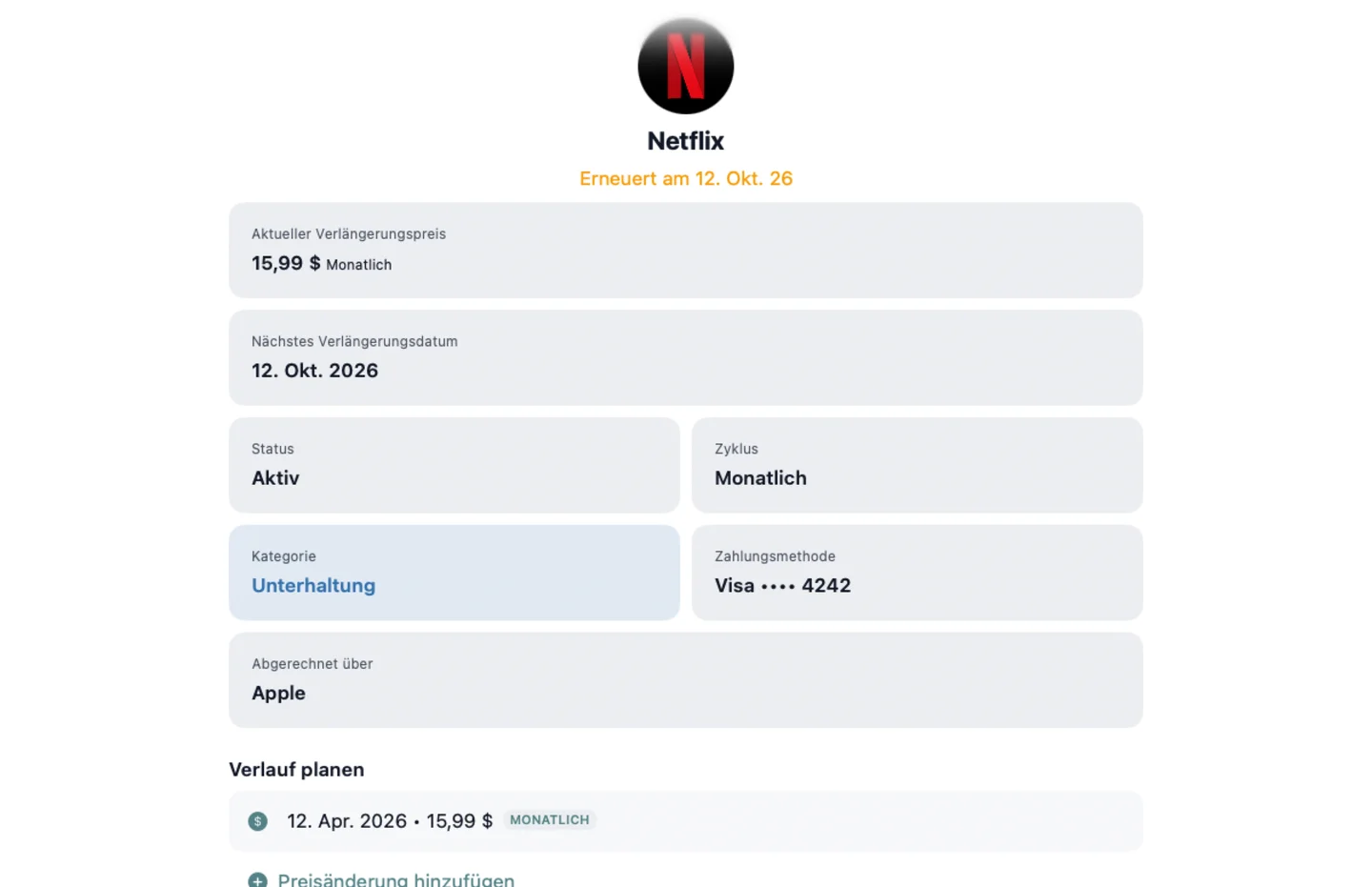Click the Unterhaltung category value
Viewport: 1372px width, 887px height.
(313, 585)
